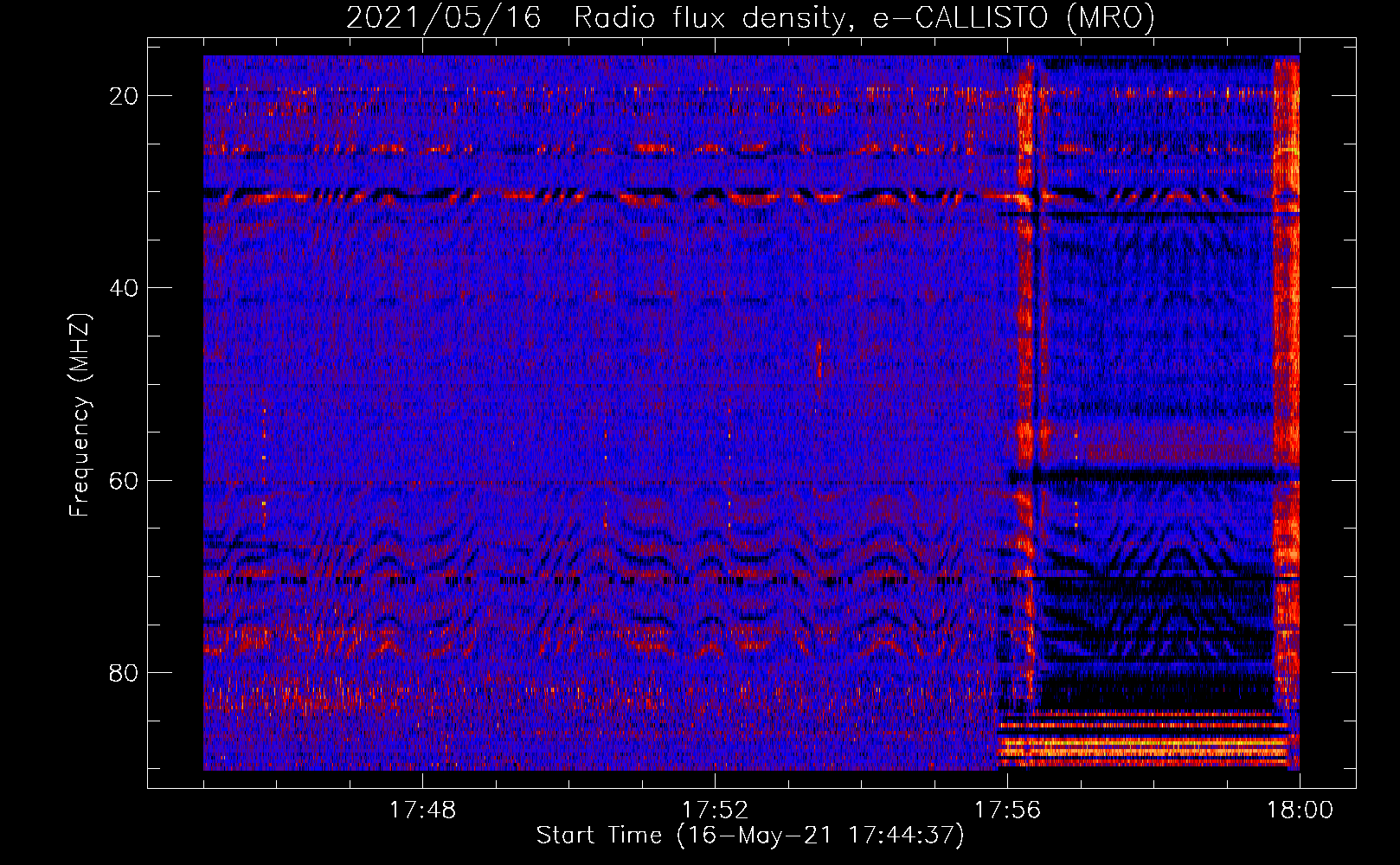
Task: Click the date '2021/05/16' in the title
Action: pos(444,17)
